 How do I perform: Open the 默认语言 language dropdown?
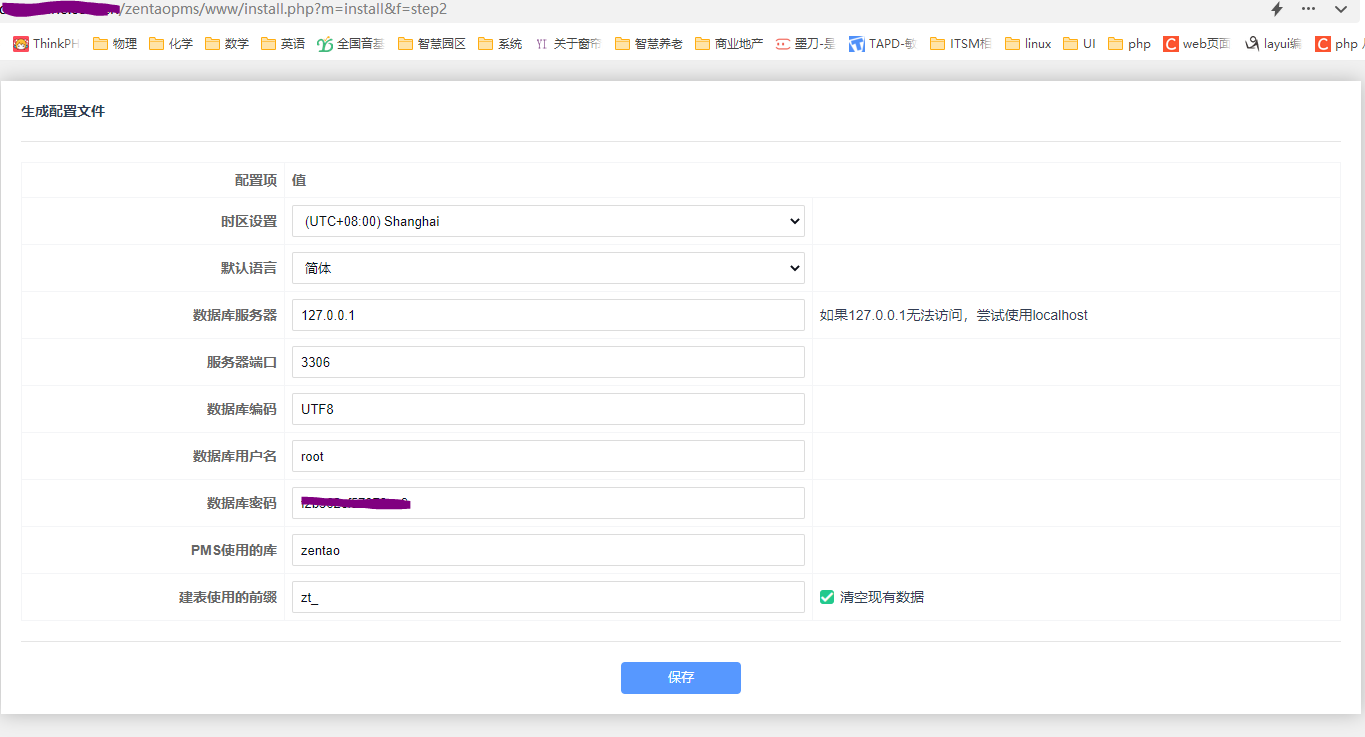coord(548,268)
